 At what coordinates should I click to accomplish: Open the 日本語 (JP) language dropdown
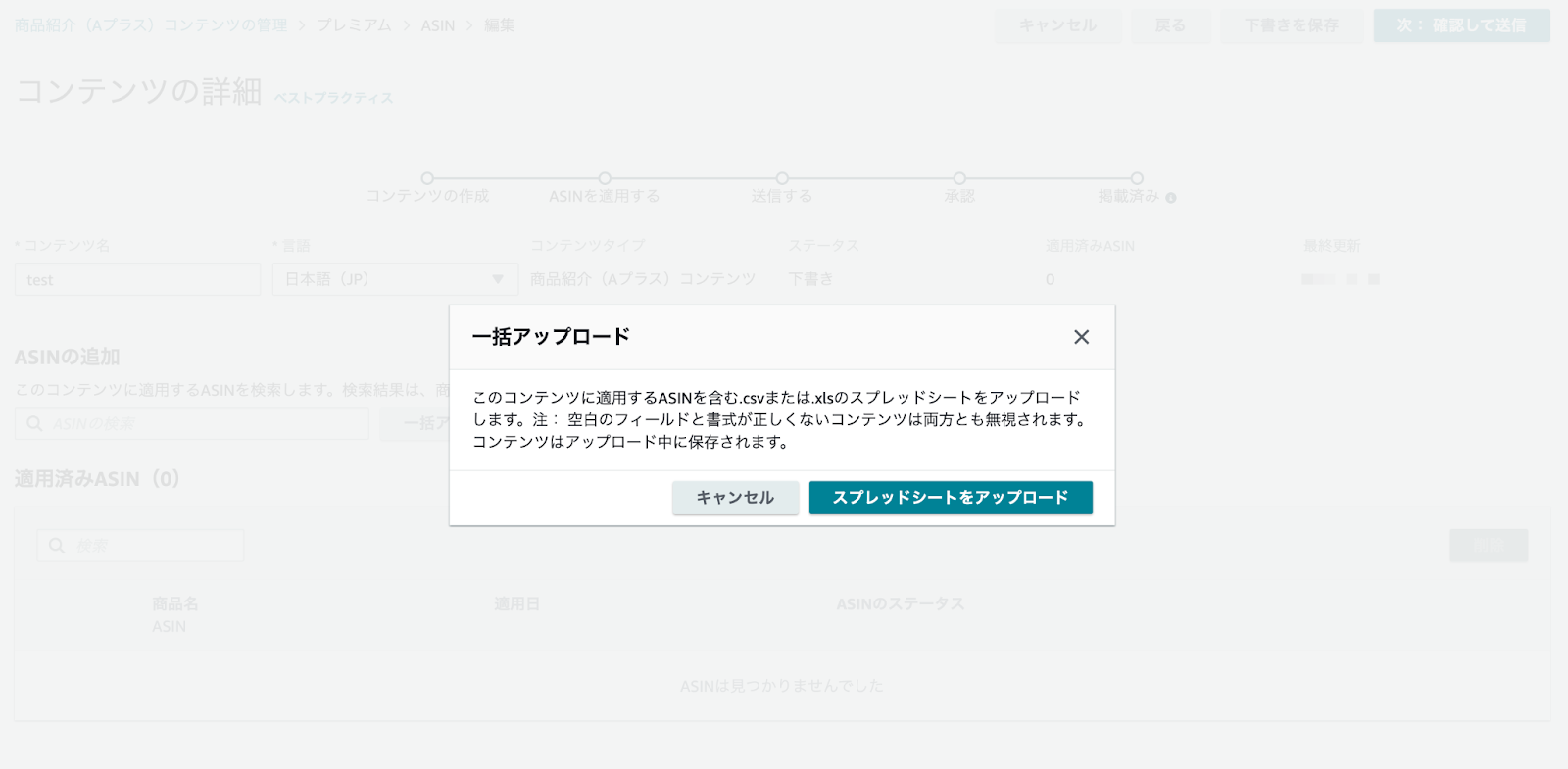point(395,279)
